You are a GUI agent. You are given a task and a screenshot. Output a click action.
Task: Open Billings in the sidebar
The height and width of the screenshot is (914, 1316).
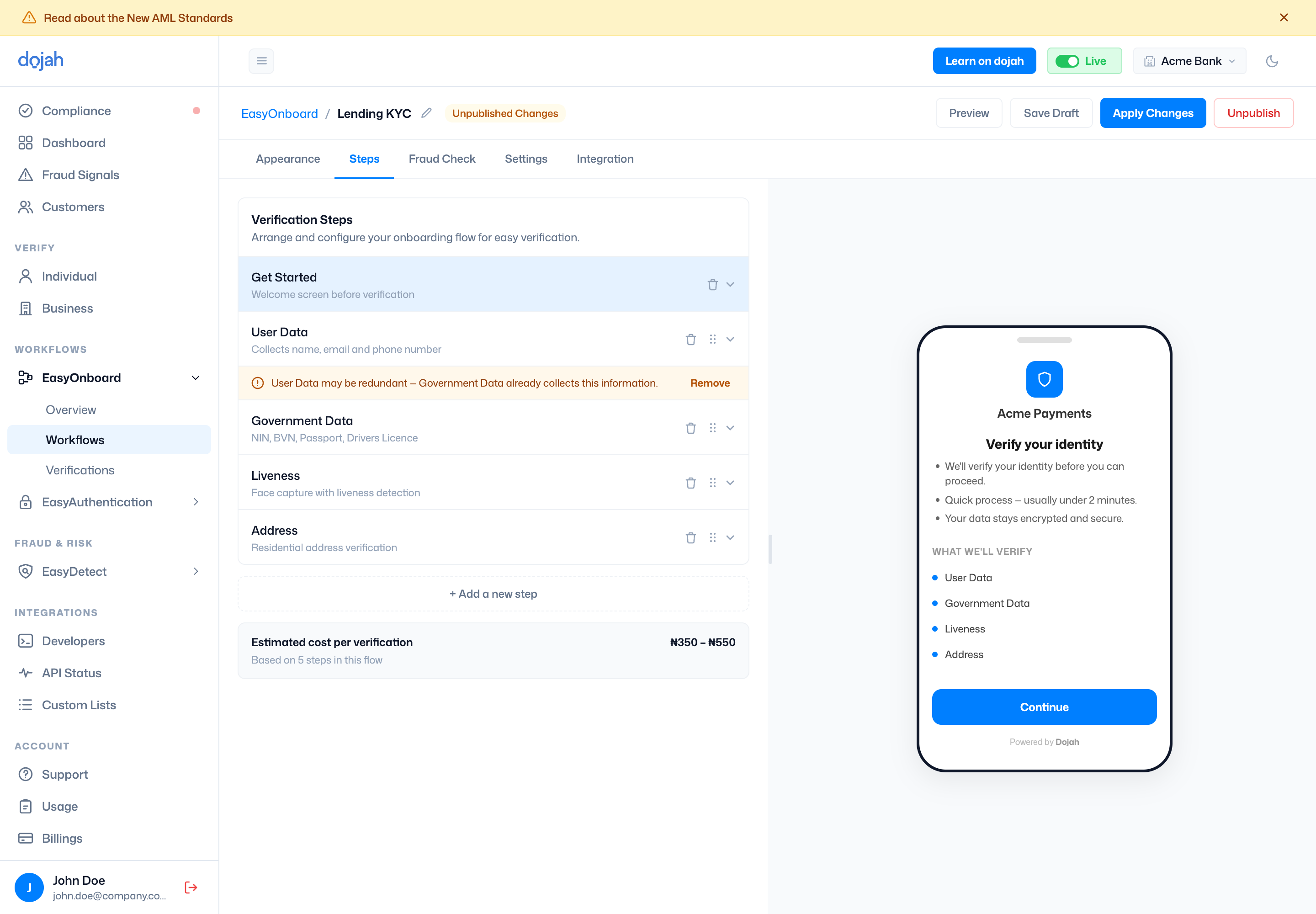click(109, 839)
